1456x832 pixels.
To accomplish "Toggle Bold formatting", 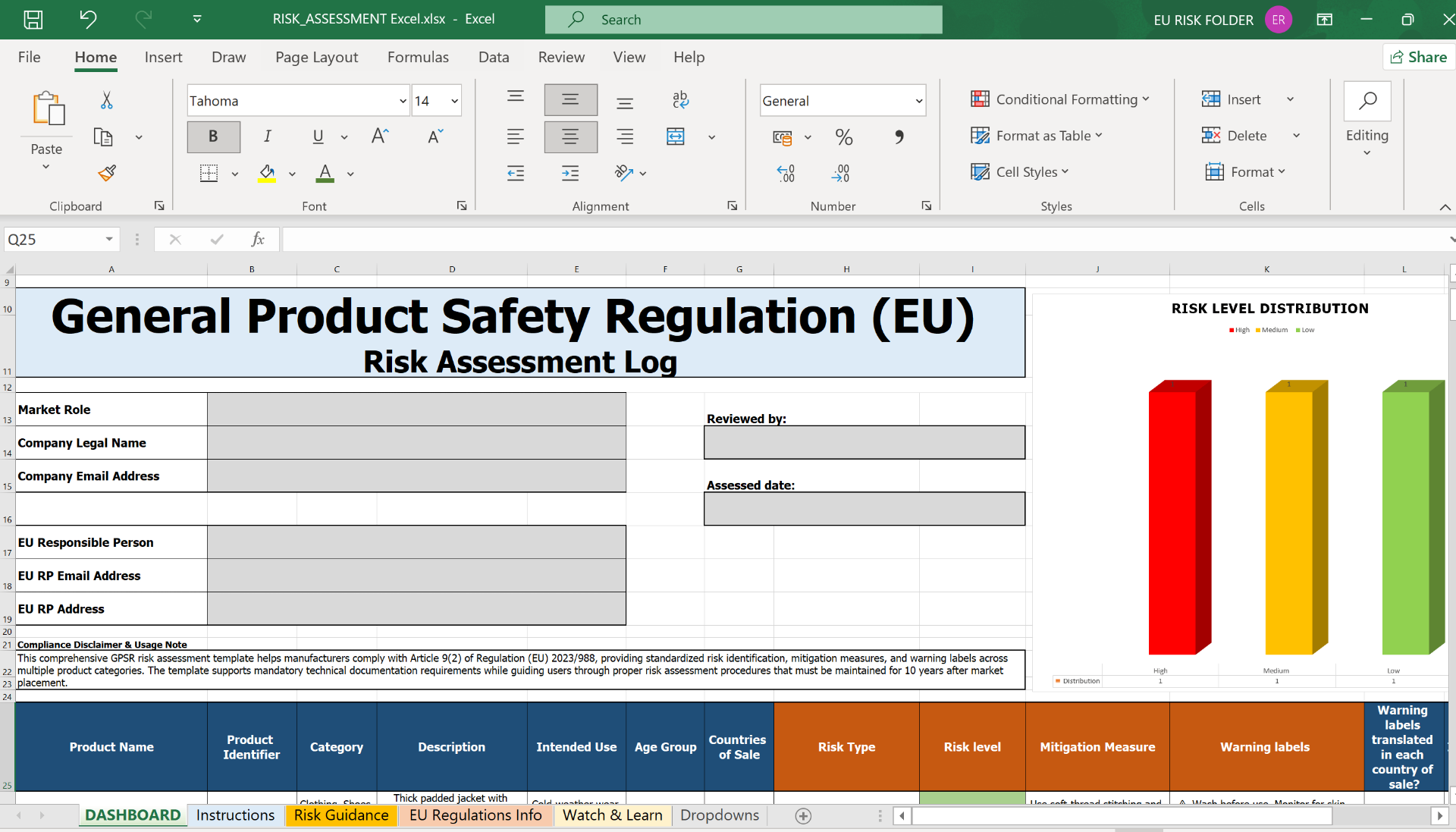I will pyautogui.click(x=213, y=137).
